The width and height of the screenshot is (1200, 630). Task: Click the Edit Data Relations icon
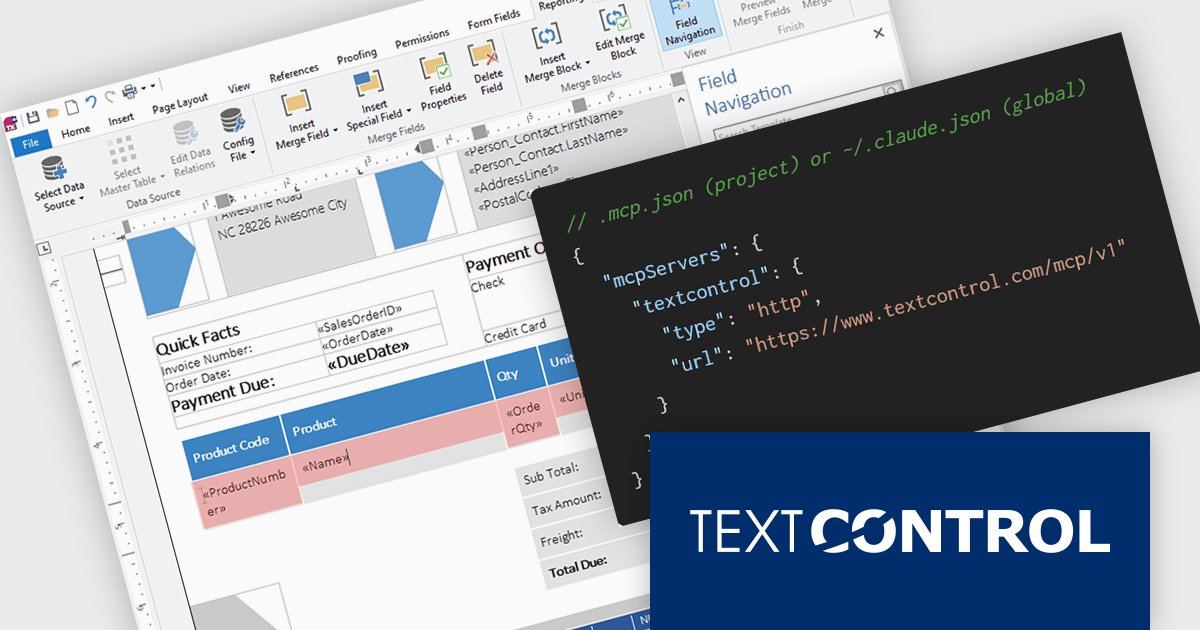pyautogui.click(x=186, y=133)
